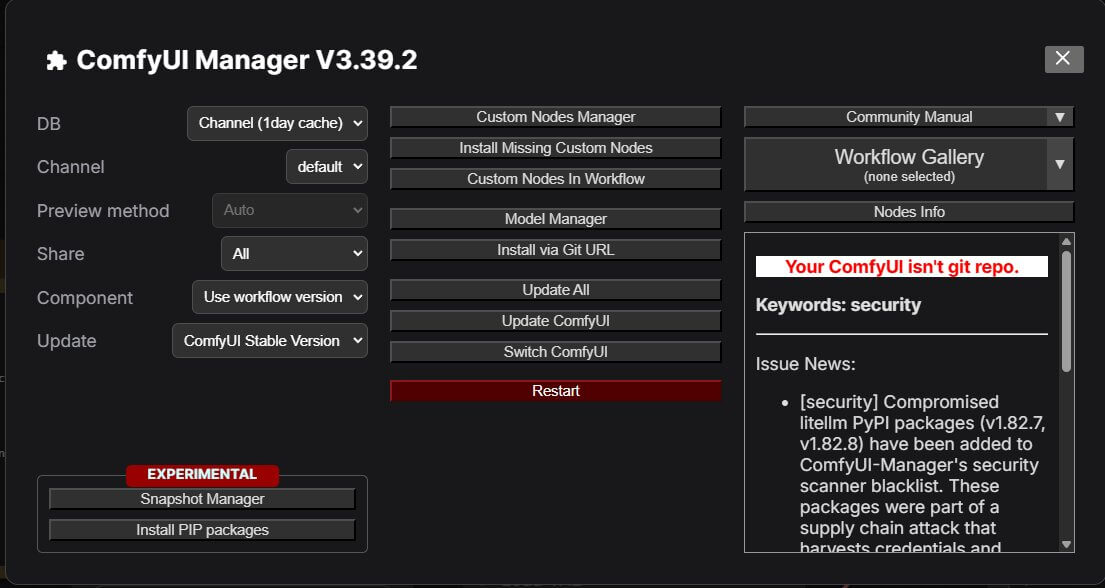Screen dimensions: 1105x588
Task: Click the Update All button
Action: pyautogui.click(x=555, y=290)
